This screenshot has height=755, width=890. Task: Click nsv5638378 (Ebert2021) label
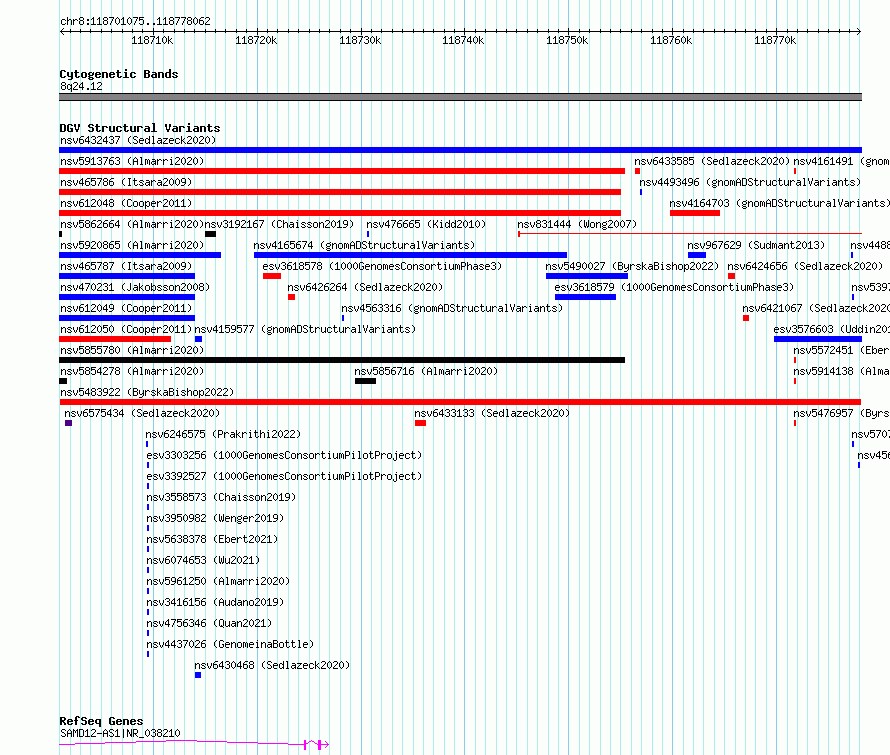[x=212, y=539]
